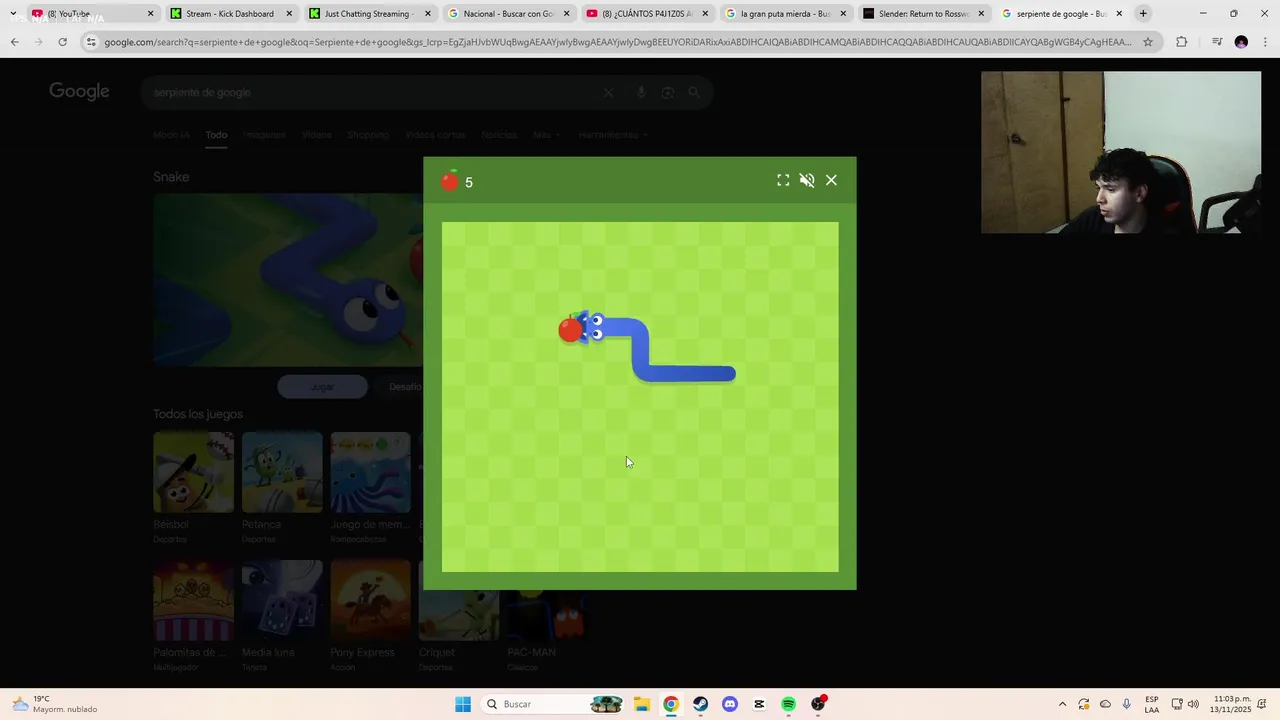
Task: Open File Explorer from taskbar
Action: click(x=641, y=704)
